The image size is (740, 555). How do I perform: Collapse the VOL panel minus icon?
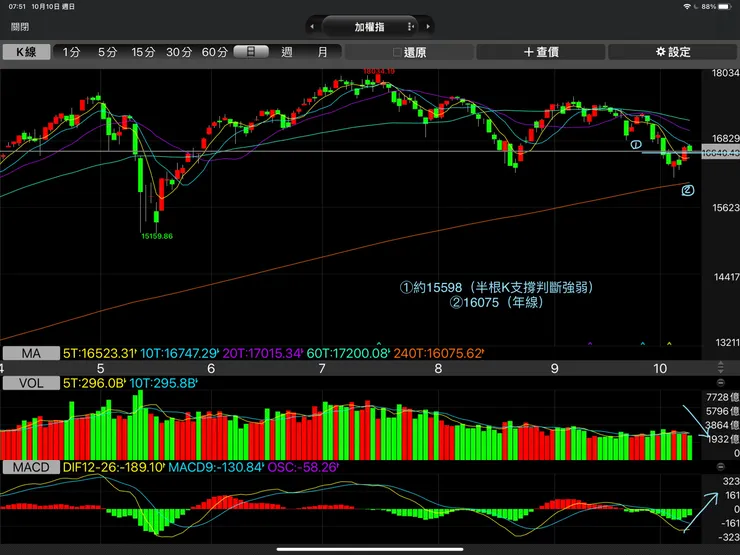click(721, 383)
